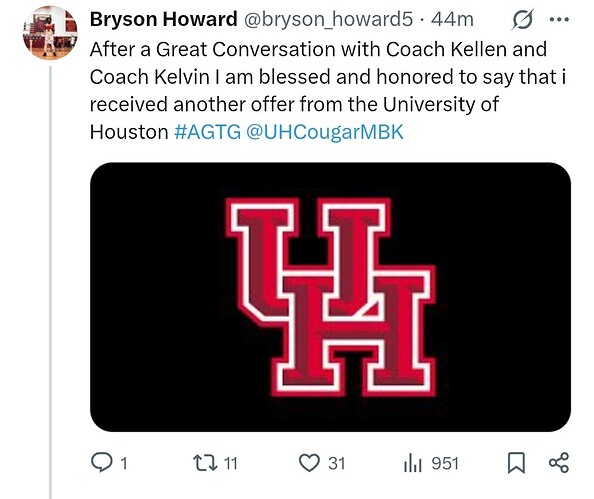Click the reply count 1

pyautogui.click(x=124, y=463)
